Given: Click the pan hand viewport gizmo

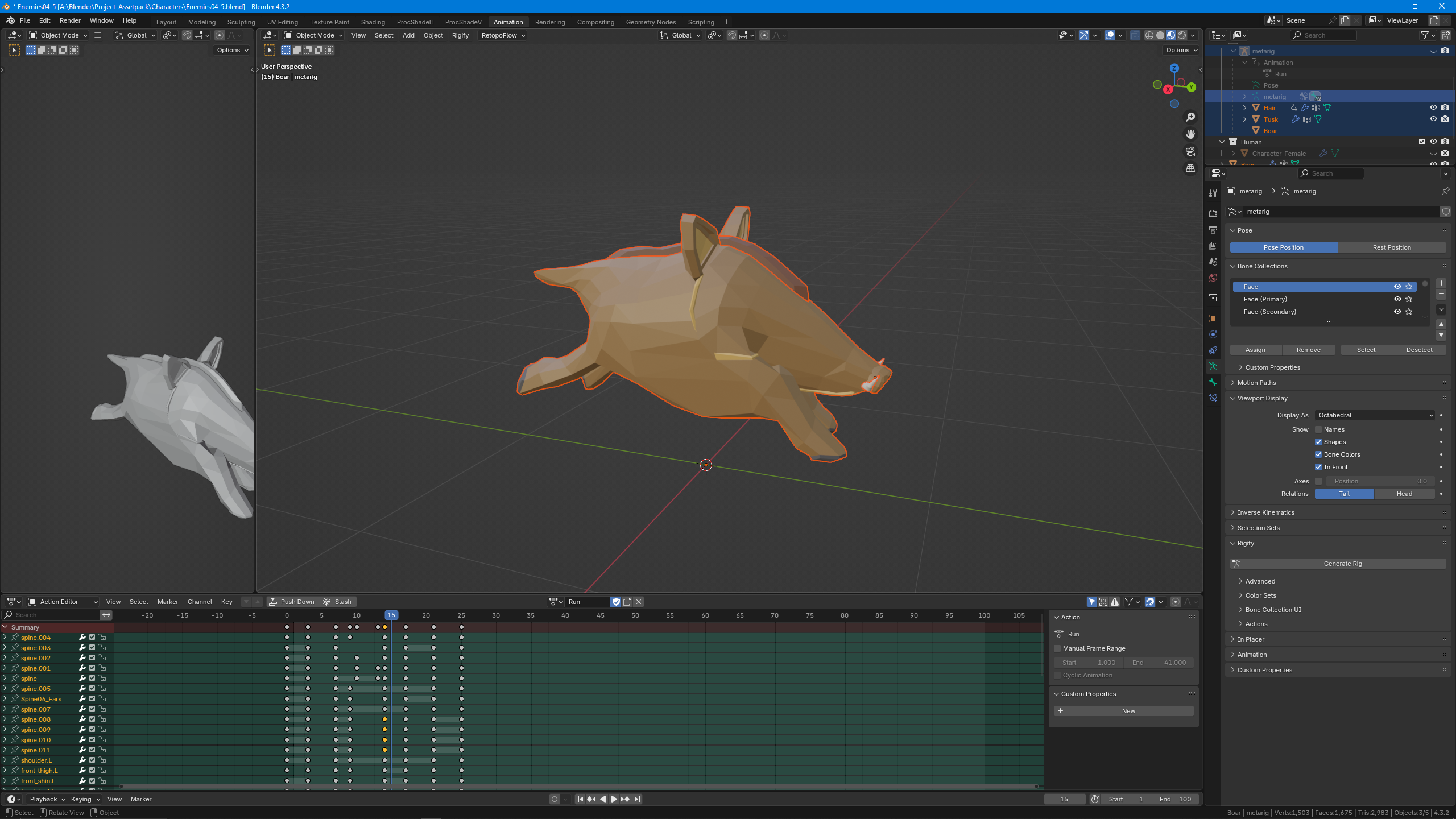Looking at the screenshot, I should click(x=1190, y=134).
